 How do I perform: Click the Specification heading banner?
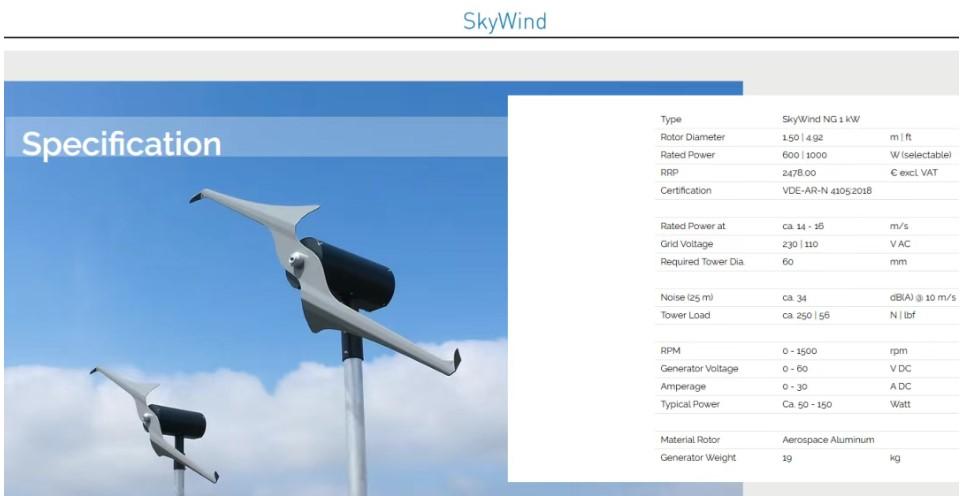click(x=122, y=144)
